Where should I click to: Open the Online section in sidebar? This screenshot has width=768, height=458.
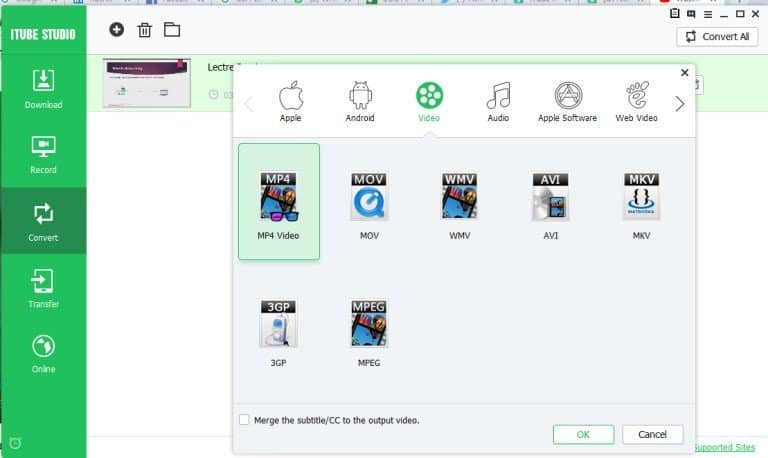pos(43,354)
